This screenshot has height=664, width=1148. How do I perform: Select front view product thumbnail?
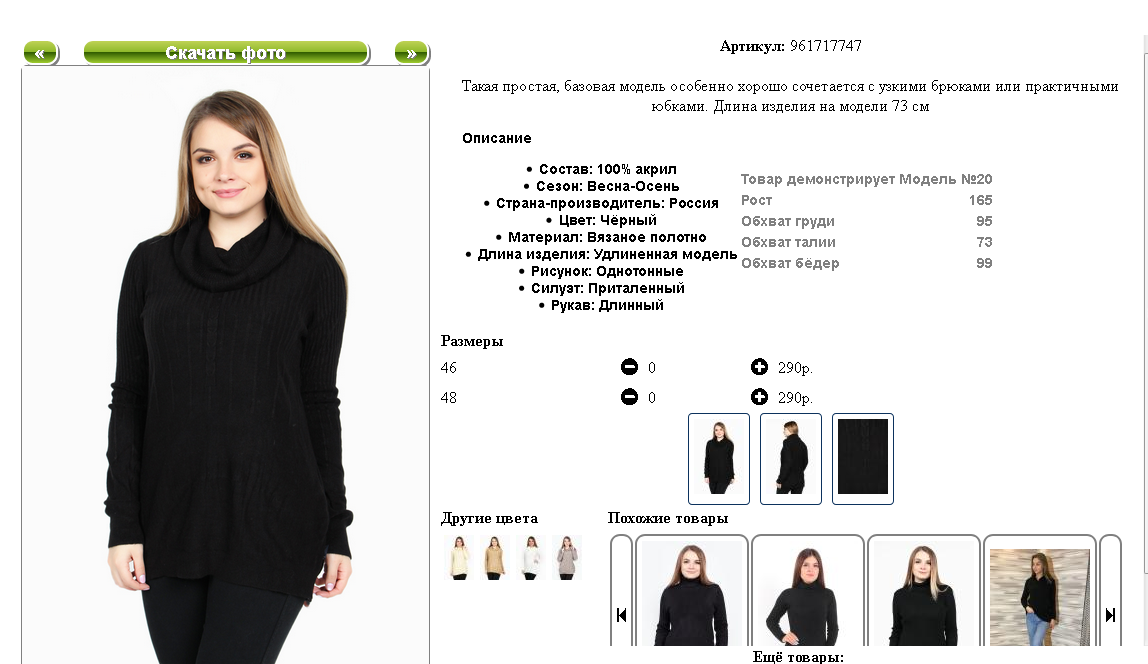coord(719,459)
